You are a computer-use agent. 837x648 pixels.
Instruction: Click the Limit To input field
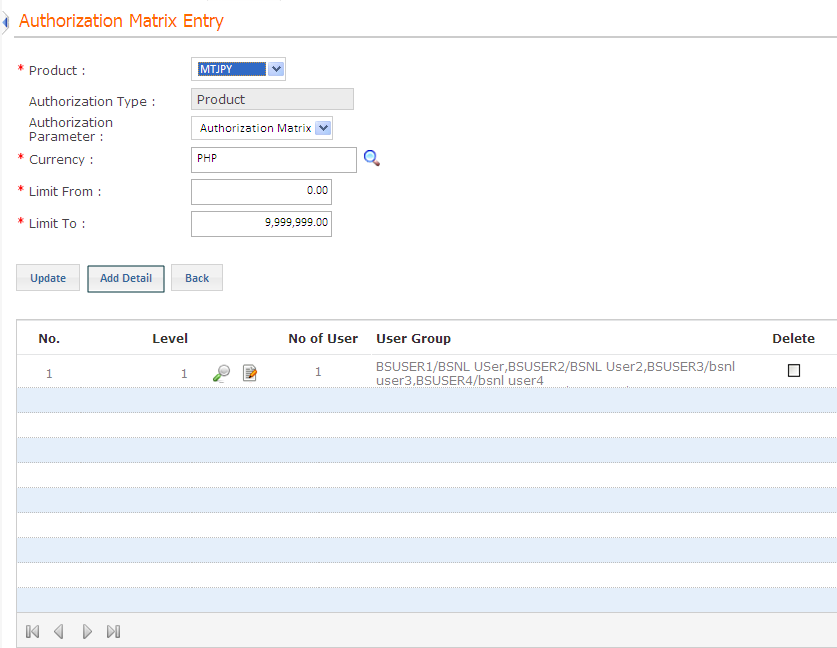click(x=261, y=223)
